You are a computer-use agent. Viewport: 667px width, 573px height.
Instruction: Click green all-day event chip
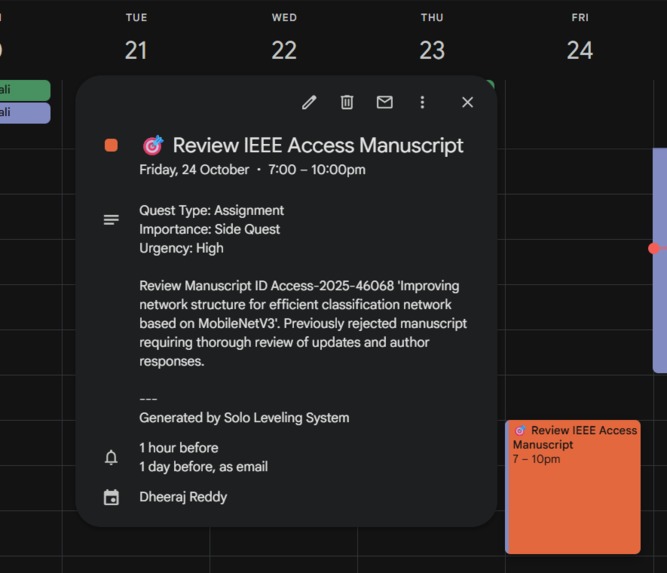[x=25, y=90]
